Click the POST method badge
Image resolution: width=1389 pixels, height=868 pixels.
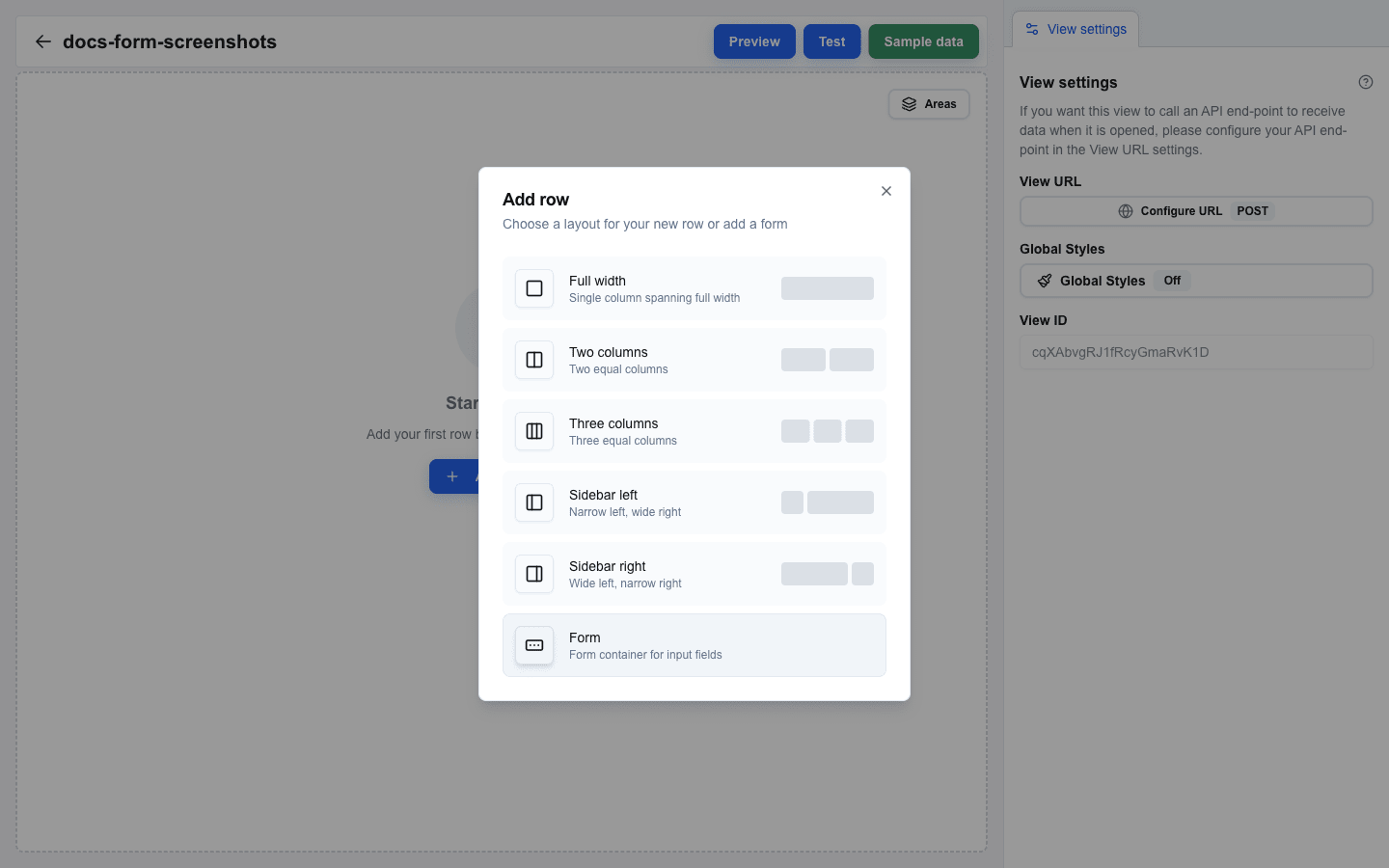point(1253,211)
